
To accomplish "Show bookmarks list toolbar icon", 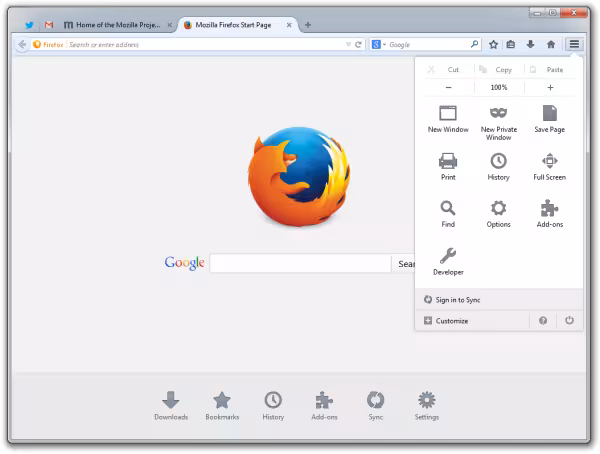I will (510, 44).
